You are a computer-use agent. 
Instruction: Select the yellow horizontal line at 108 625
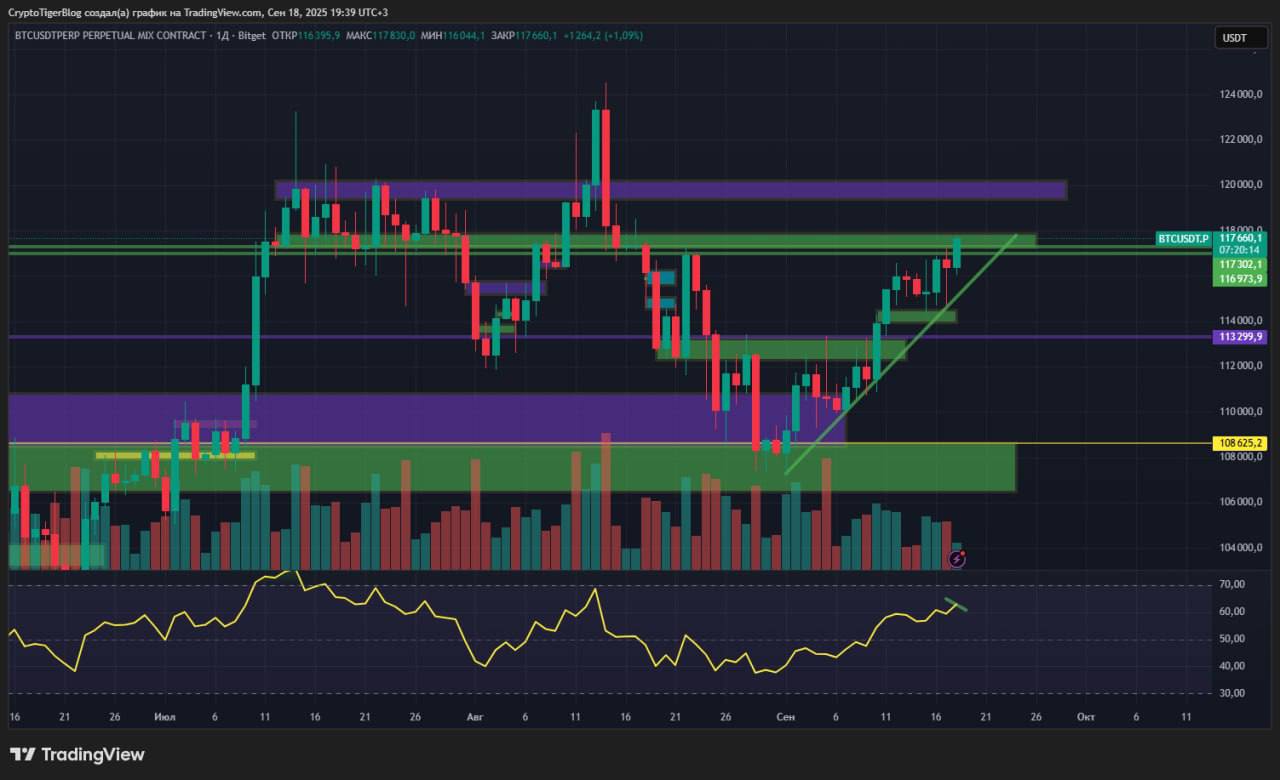[x=610, y=443]
